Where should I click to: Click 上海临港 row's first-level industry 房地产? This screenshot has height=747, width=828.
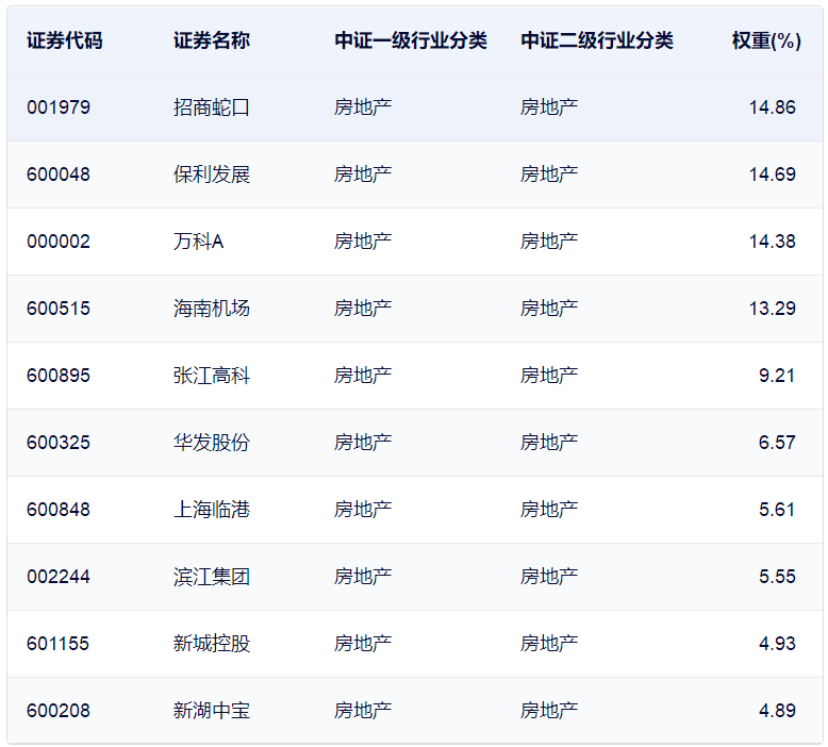point(363,509)
